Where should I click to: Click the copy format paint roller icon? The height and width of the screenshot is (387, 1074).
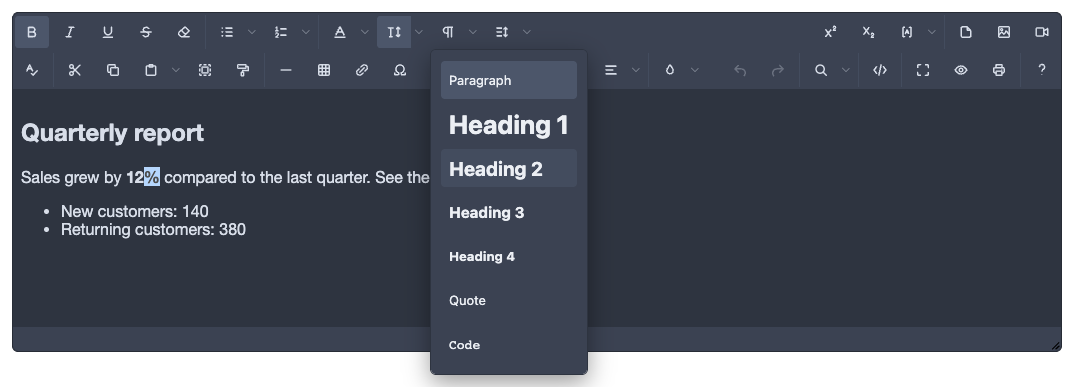(x=242, y=70)
